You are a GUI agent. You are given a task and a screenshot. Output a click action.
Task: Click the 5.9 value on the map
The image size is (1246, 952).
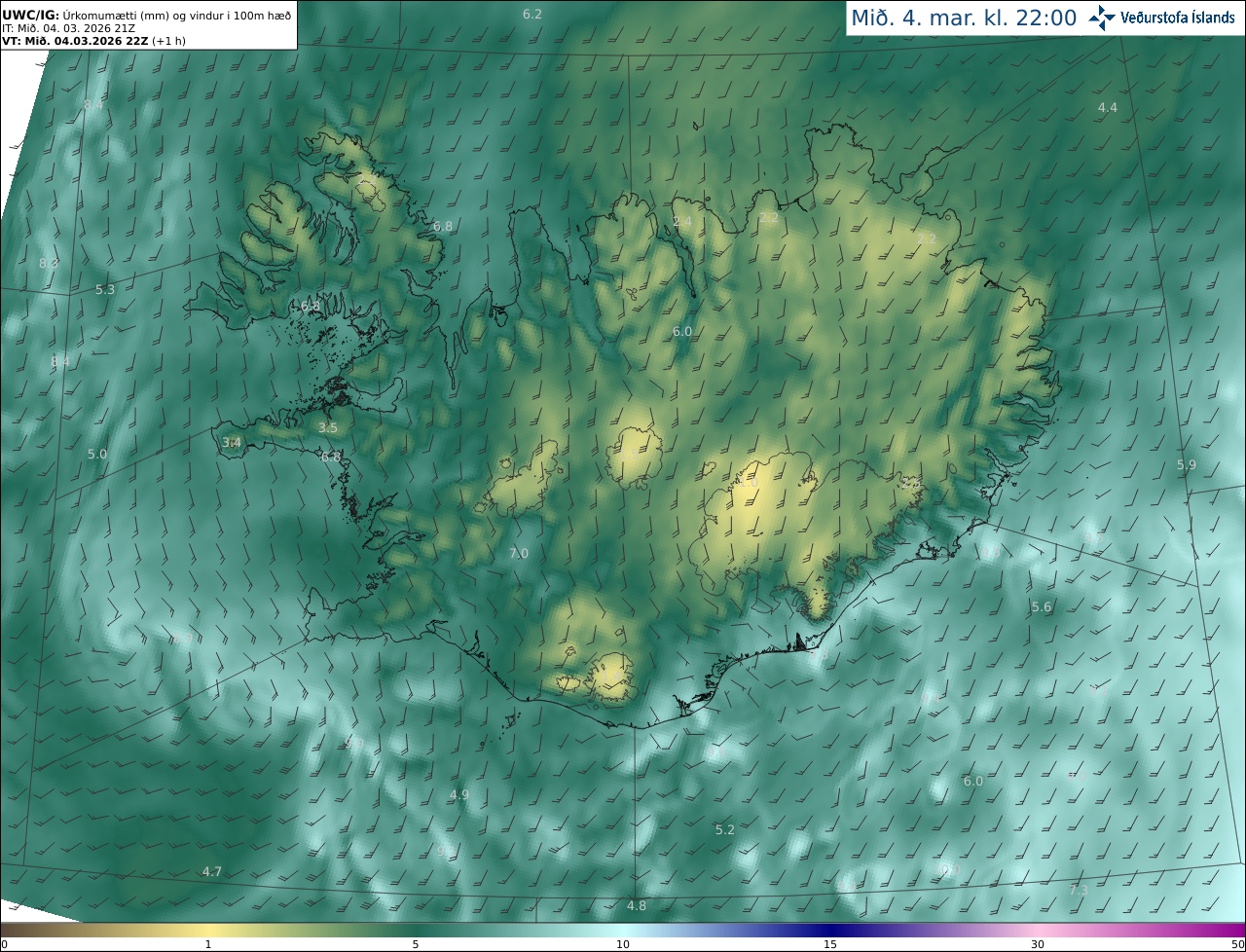(x=1187, y=464)
